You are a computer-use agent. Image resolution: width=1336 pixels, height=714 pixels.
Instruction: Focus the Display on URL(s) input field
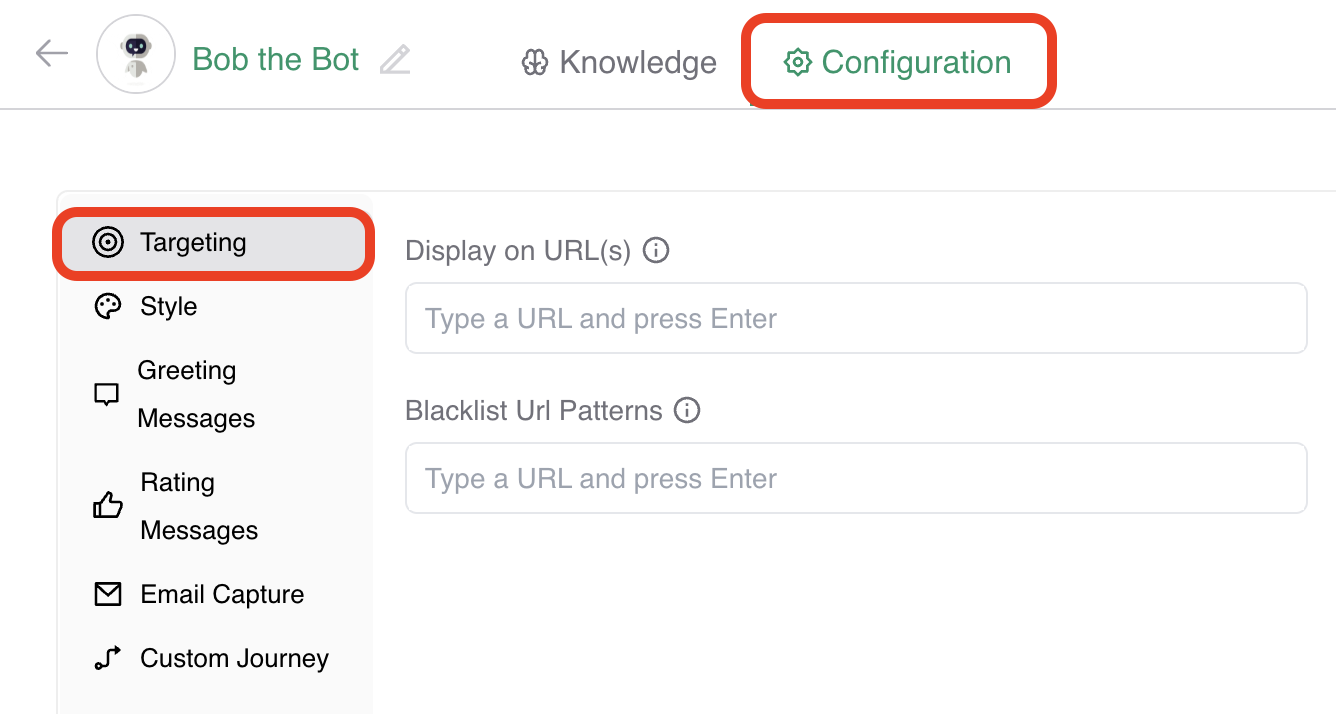pos(855,319)
